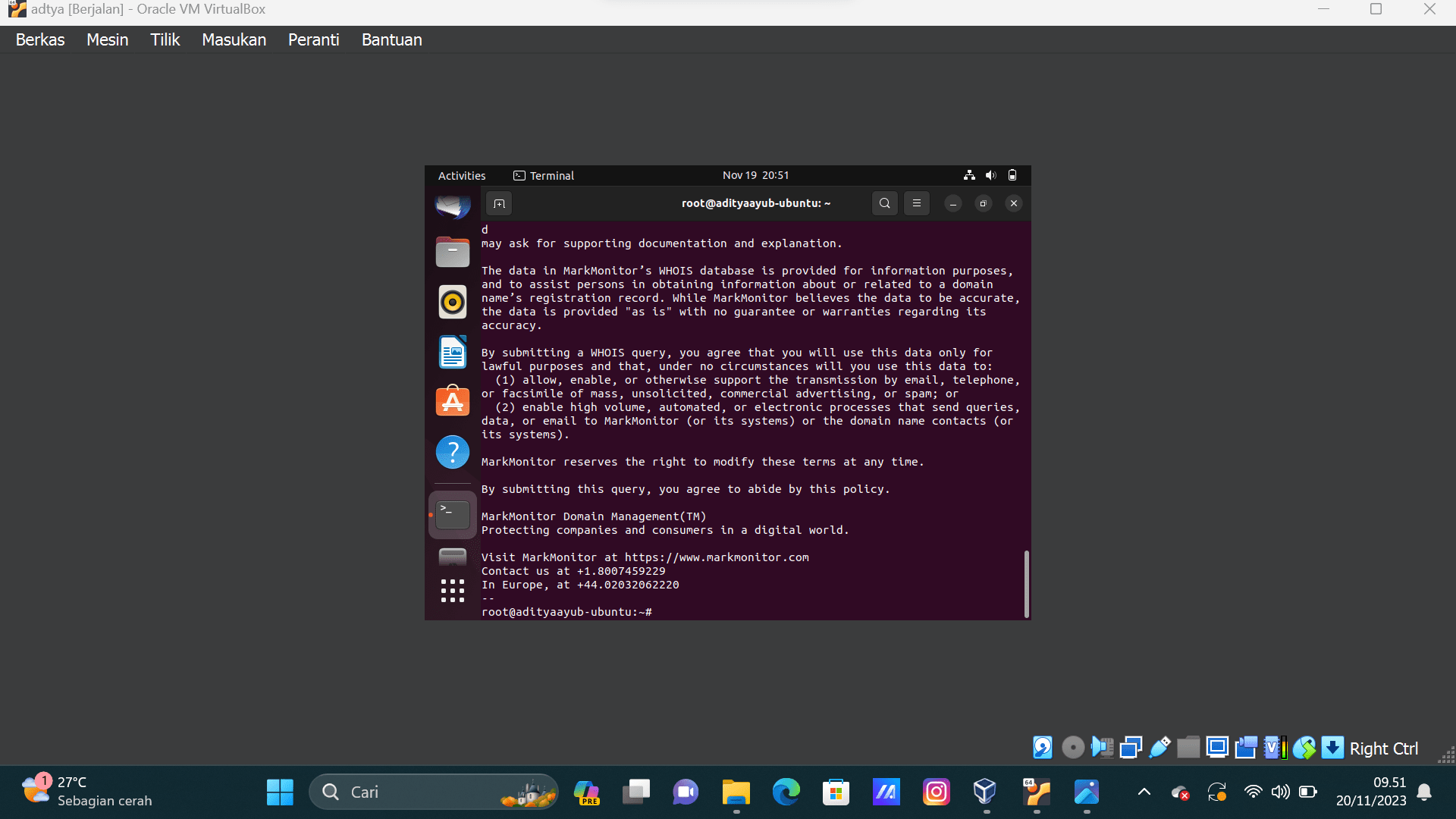Open File Explorer from the taskbar
1456x819 pixels.
[736, 792]
